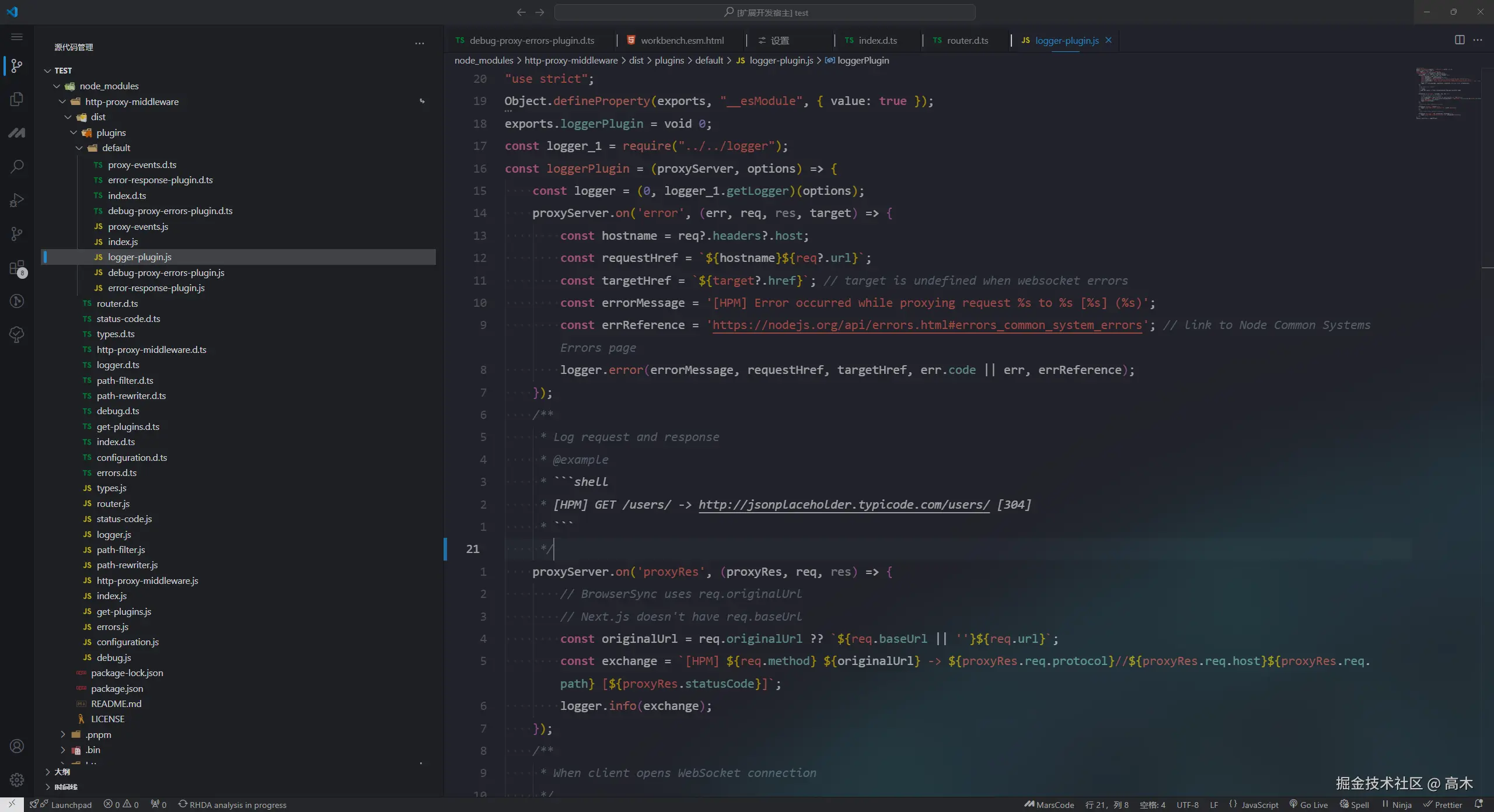This screenshot has width=1494, height=812.
Task: Open the Explorer files icon
Action: point(17,99)
